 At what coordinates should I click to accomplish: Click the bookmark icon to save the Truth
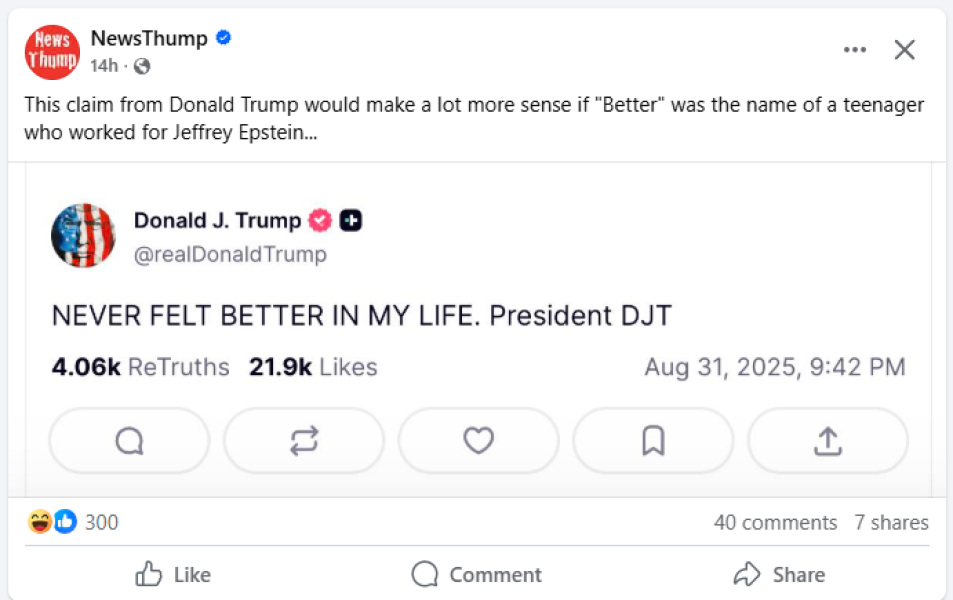[653, 440]
